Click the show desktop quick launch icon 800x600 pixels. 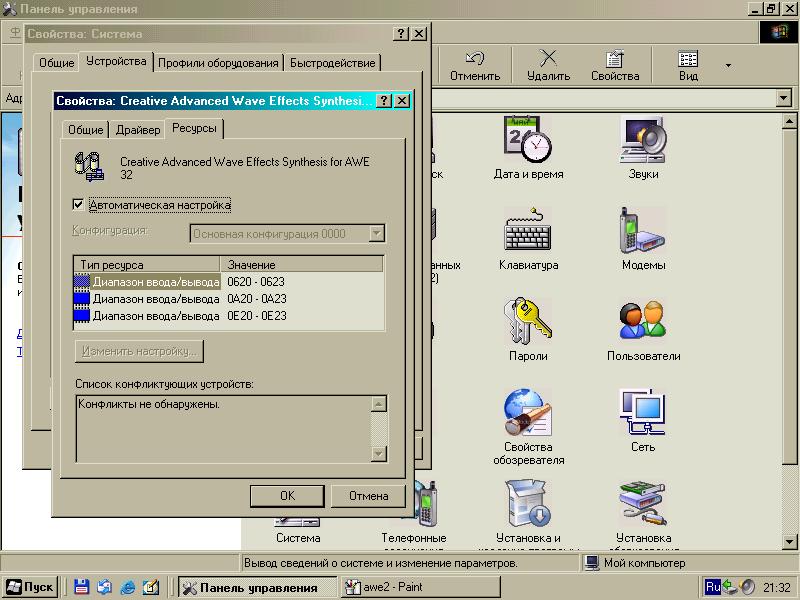coord(151,587)
